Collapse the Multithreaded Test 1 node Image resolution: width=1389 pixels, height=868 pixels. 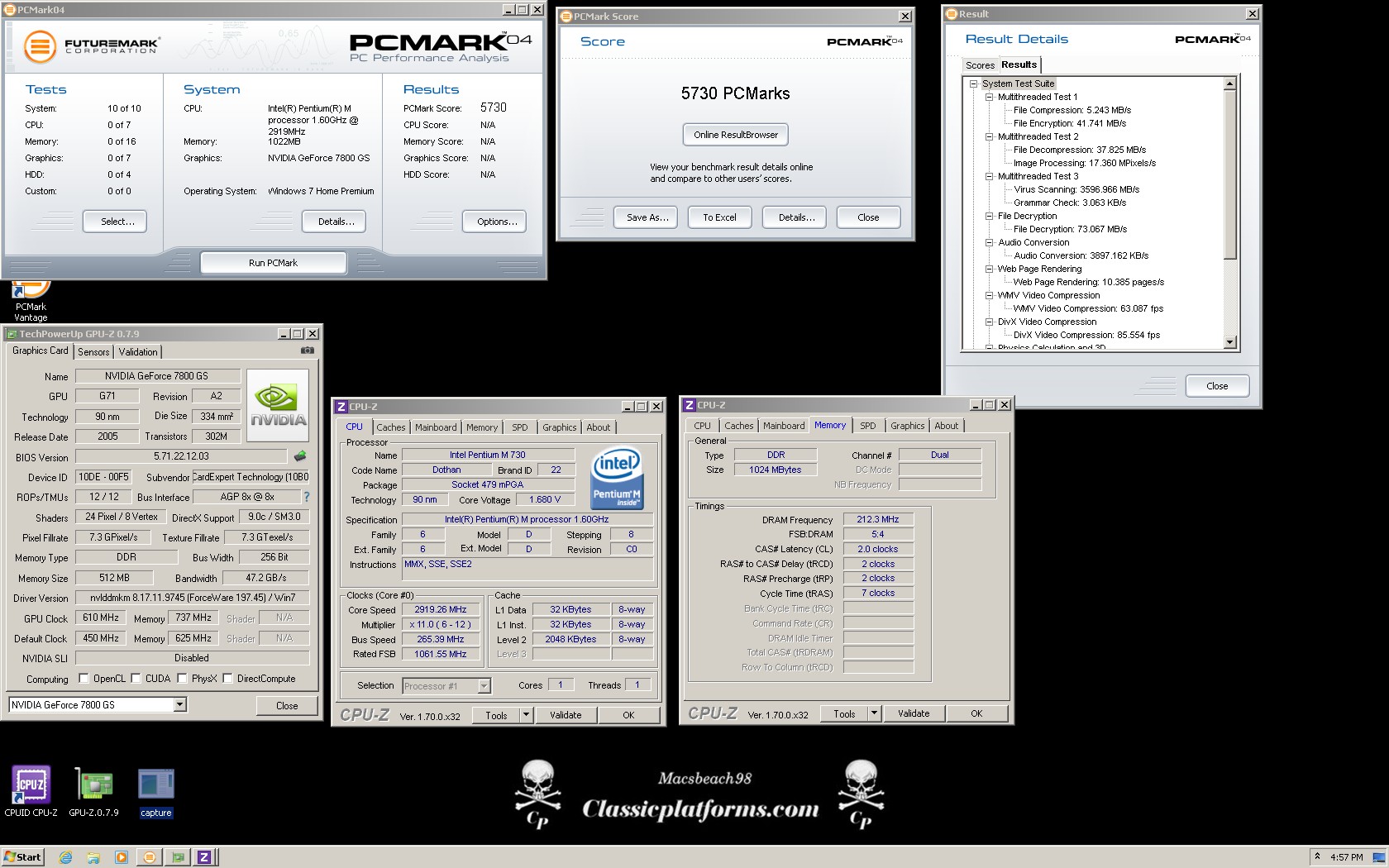point(989,97)
